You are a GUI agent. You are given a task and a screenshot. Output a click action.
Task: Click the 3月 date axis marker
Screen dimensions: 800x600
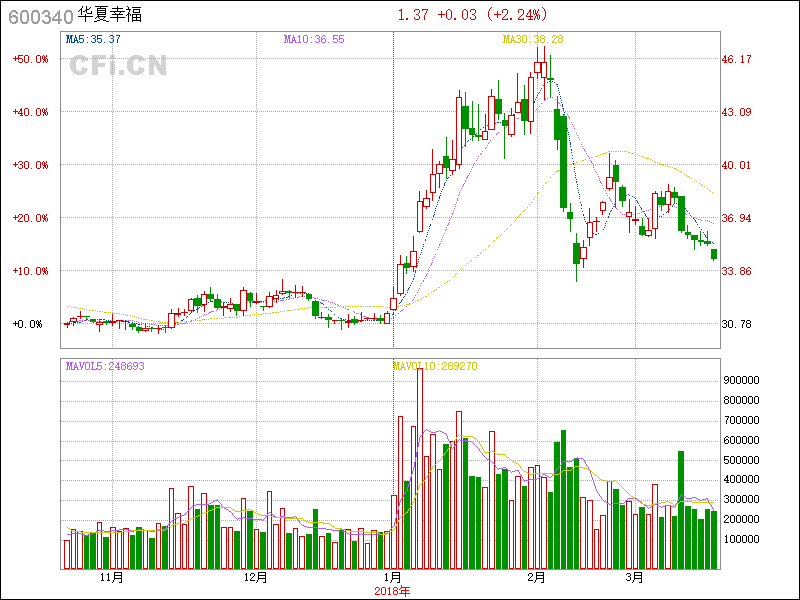pyautogui.click(x=633, y=577)
